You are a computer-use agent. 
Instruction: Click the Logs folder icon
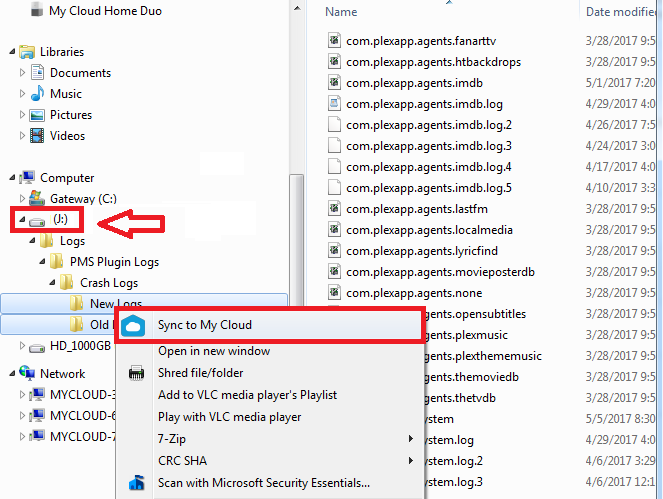[47, 241]
